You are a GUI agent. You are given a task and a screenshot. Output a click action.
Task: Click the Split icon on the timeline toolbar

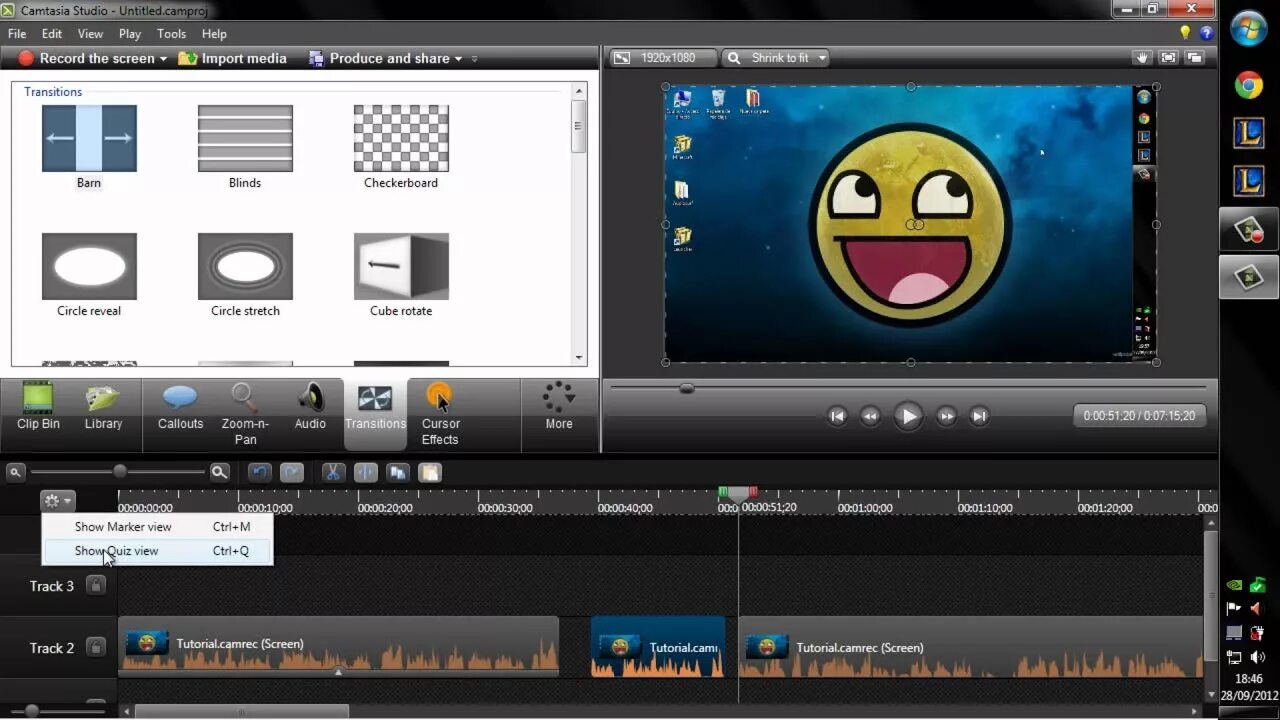(365, 472)
